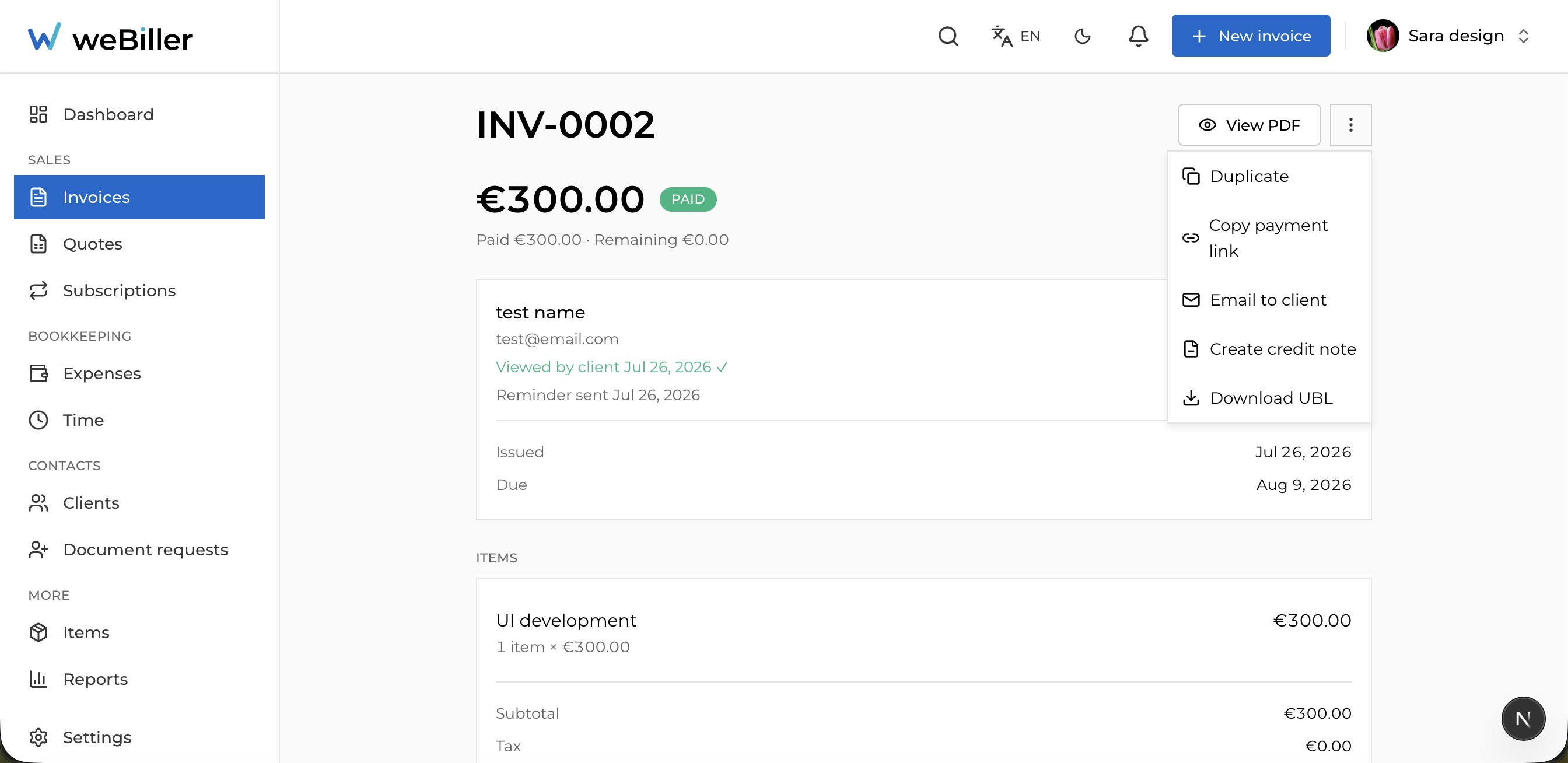Click the Tax €0.00 value
This screenshot has height=763, width=1568.
[1328, 746]
